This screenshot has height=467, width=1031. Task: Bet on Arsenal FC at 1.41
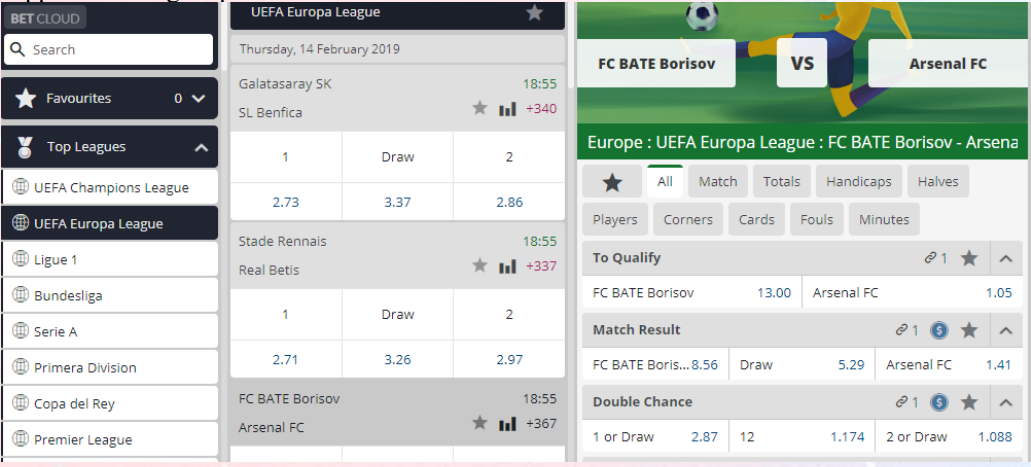[948, 364]
